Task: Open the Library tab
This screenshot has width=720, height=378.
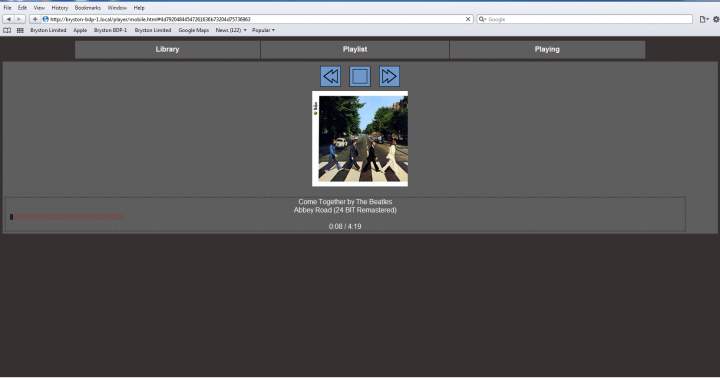Action: click(167, 50)
